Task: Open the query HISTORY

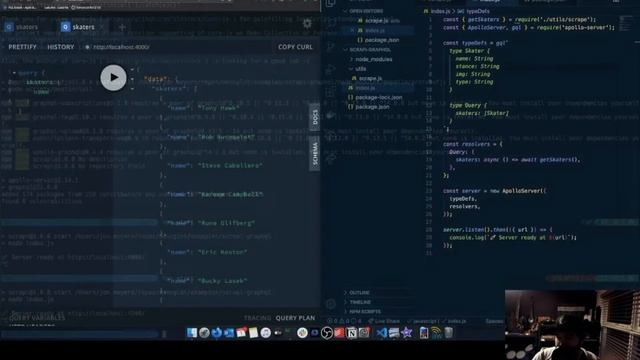Action: click(x=61, y=47)
